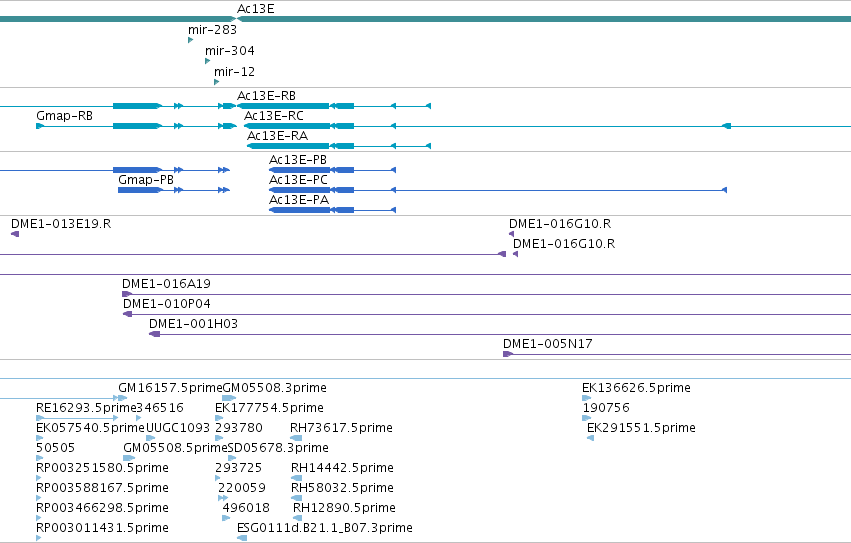Click the Ac13E-RB transcript label
This screenshot has width=851, height=543.
click(x=266, y=96)
